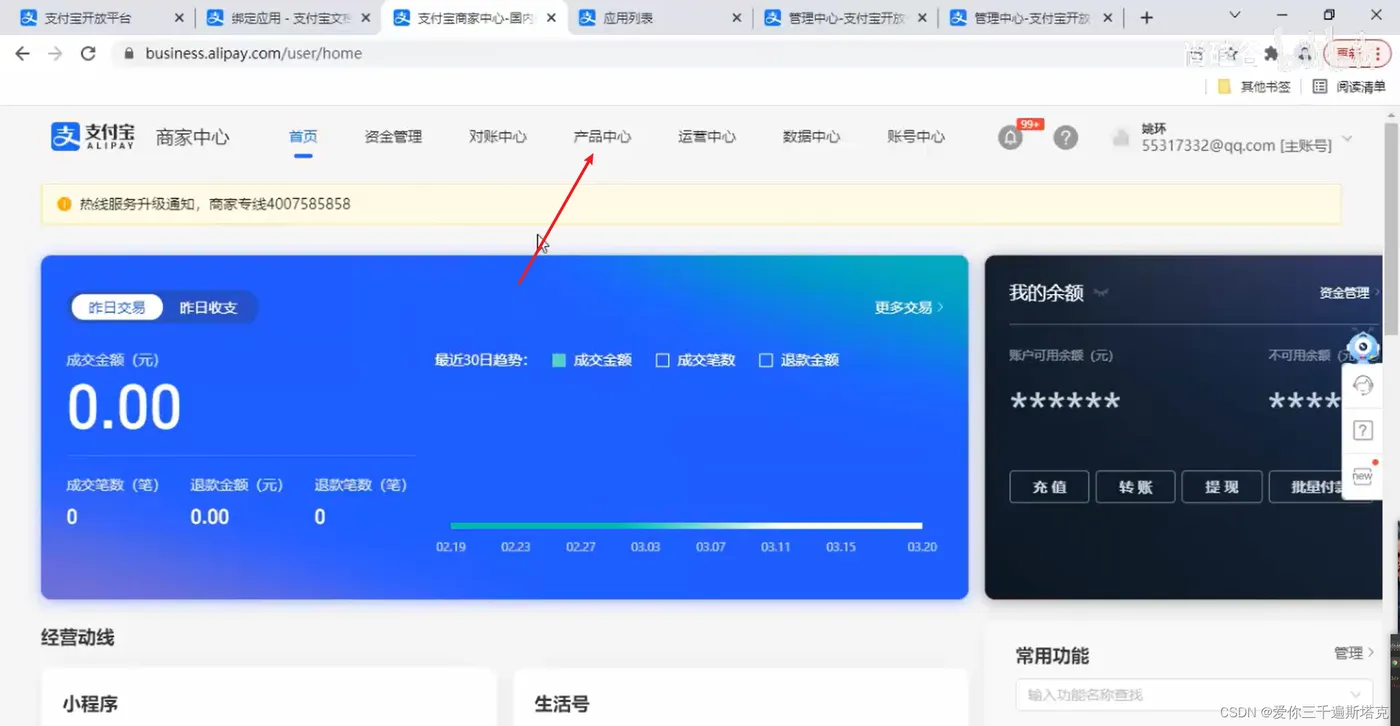Click the 转账 button
Image resolution: width=1400 pixels, height=726 pixels.
(1135, 487)
